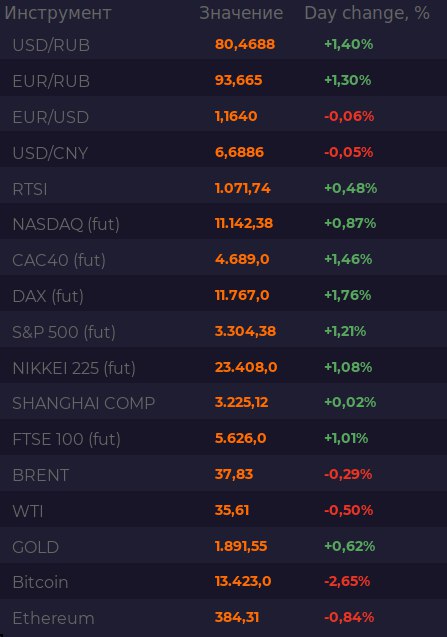Click the Инструмент column header
This screenshot has width=447, height=637.
[x=58, y=13]
